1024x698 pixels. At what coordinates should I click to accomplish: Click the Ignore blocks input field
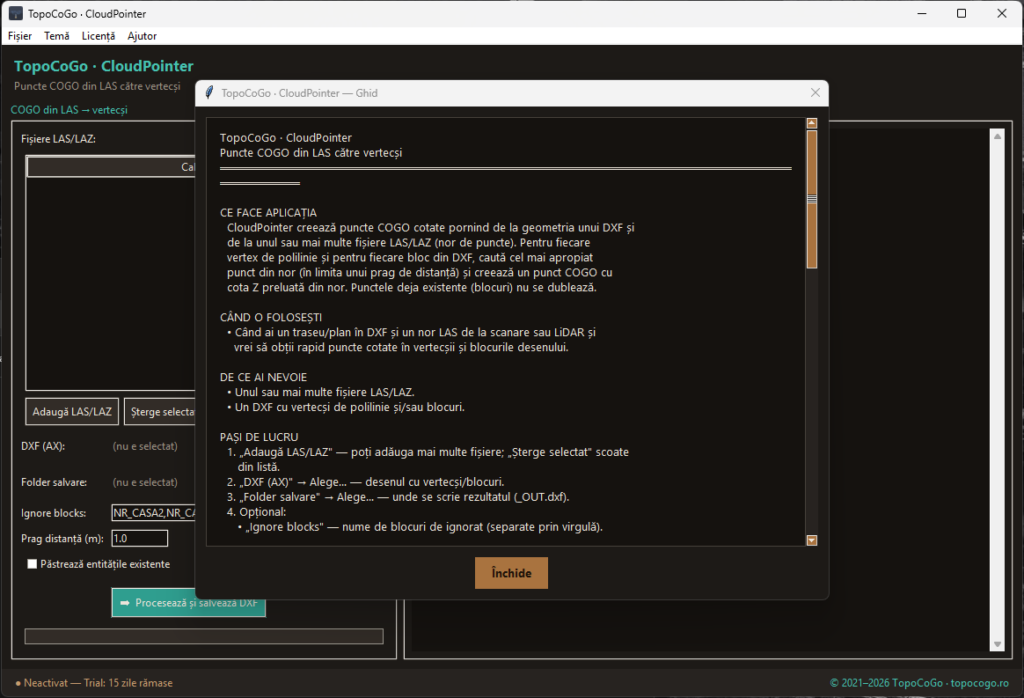coord(153,513)
